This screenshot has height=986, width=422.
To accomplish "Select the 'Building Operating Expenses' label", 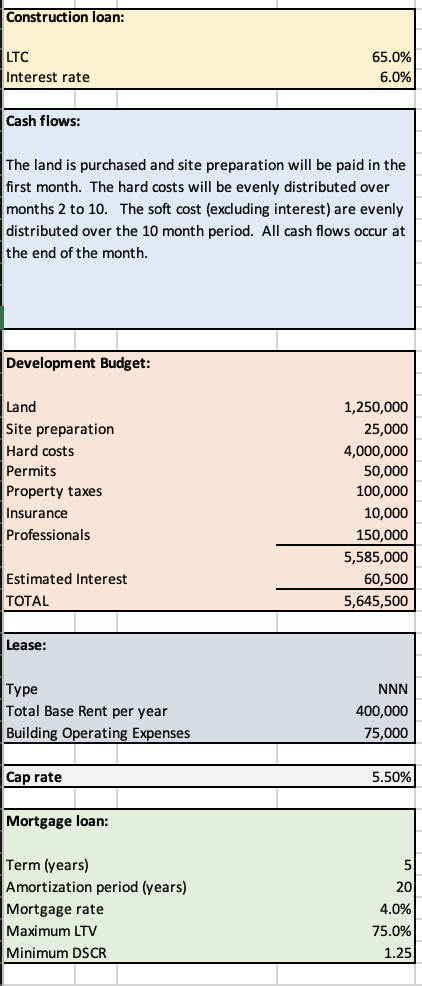I will [97, 733].
